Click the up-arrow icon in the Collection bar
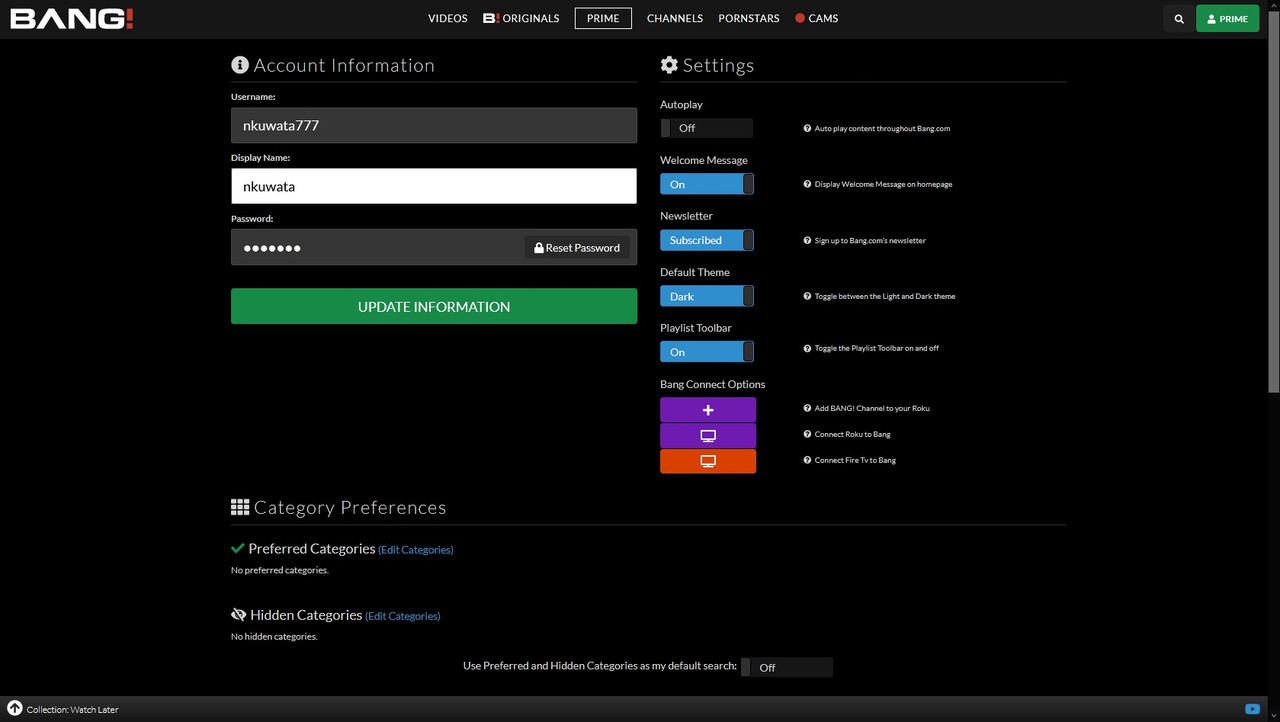Image resolution: width=1280 pixels, height=722 pixels. pos(15,709)
